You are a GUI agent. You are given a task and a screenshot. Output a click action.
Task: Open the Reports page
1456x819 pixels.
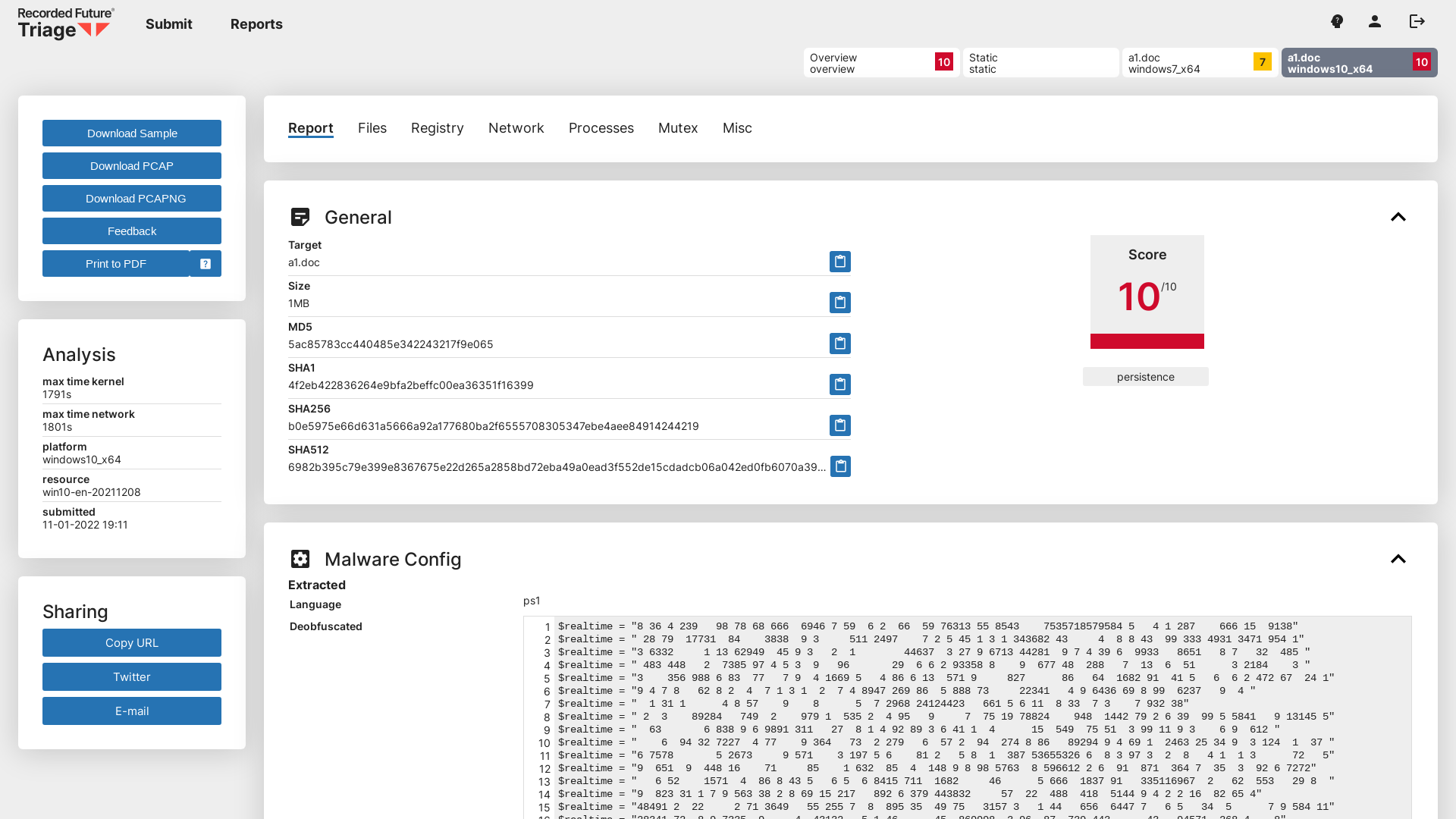point(256,24)
